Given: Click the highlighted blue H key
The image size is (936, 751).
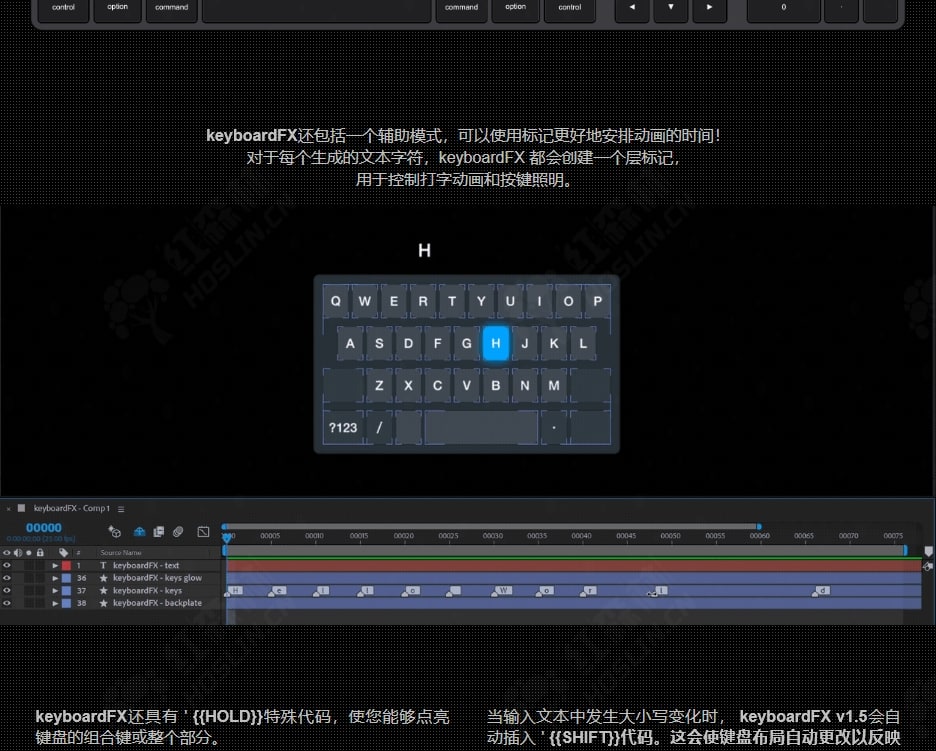Looking at the screenshot, I should (x=495, y=343).
